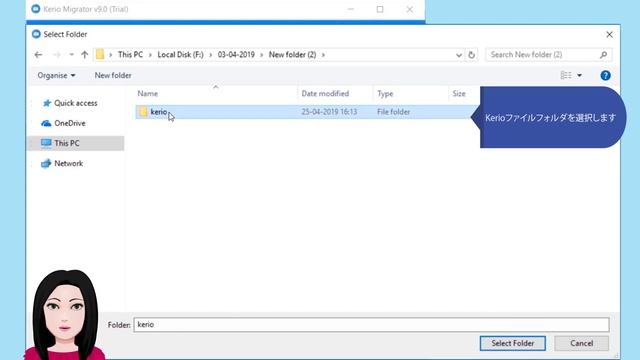Click the Select Folder dialog app icon
The height and width of the screenshot is (360, 640).
36,34
